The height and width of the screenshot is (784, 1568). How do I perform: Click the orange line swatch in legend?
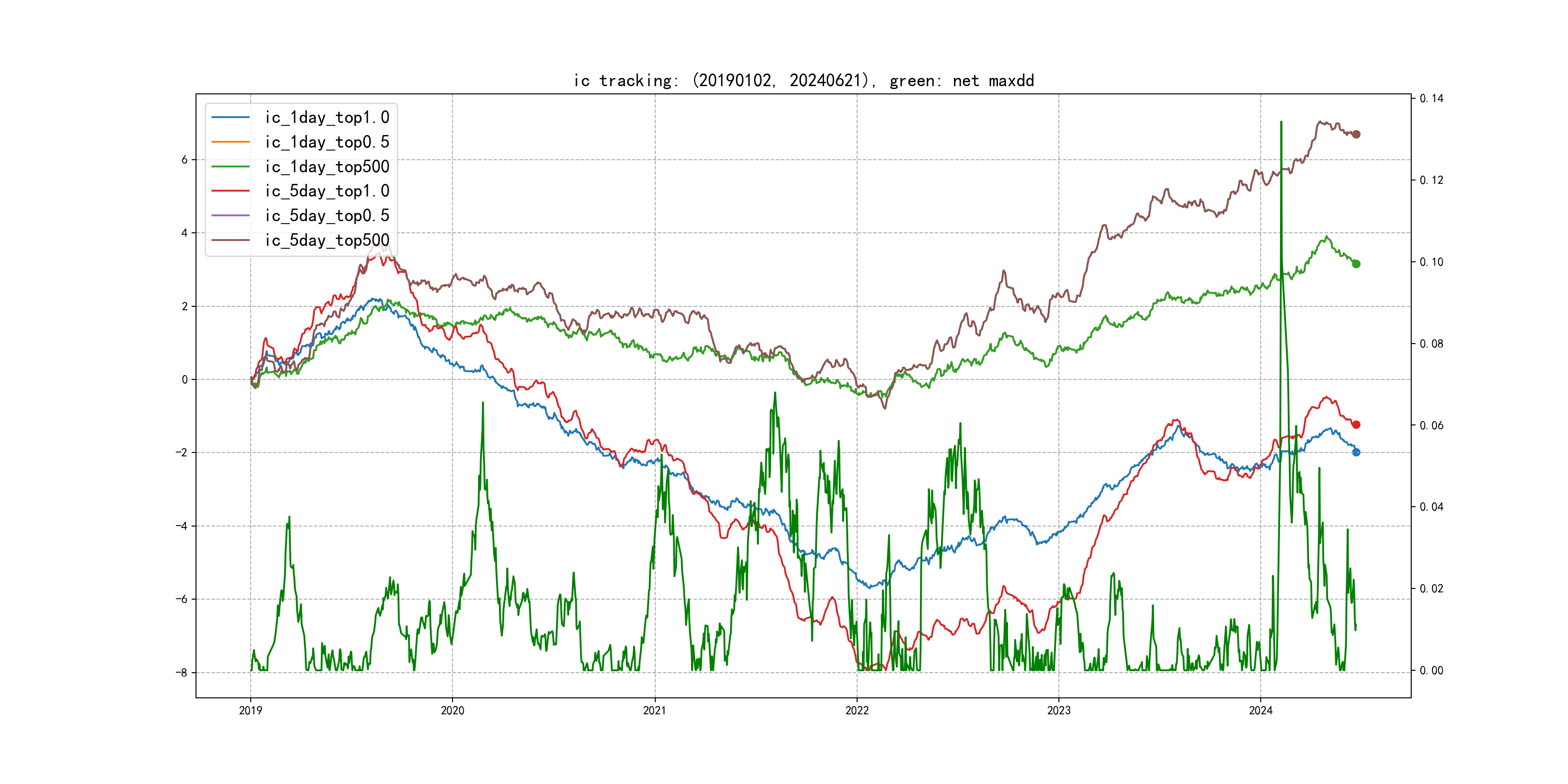[x=231, y=142]
